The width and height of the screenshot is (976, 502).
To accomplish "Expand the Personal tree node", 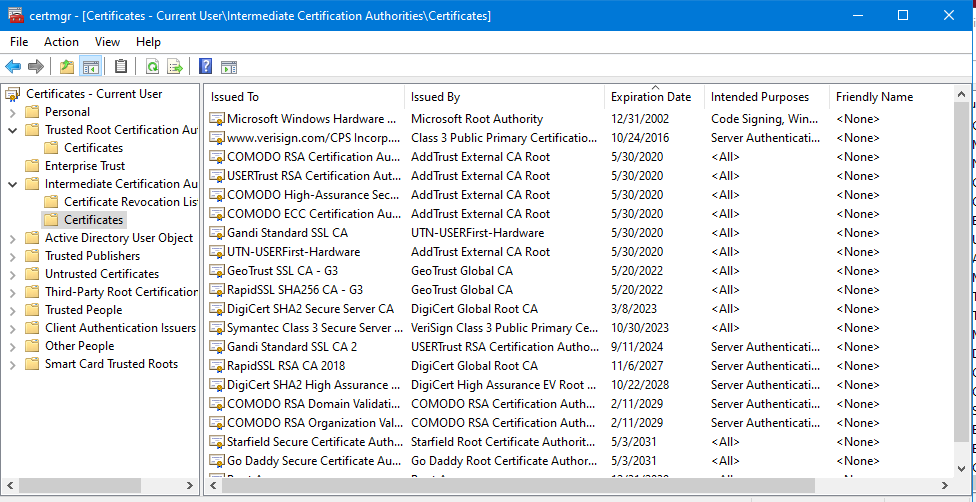I will pyautogui.click(x=12, y=113).
